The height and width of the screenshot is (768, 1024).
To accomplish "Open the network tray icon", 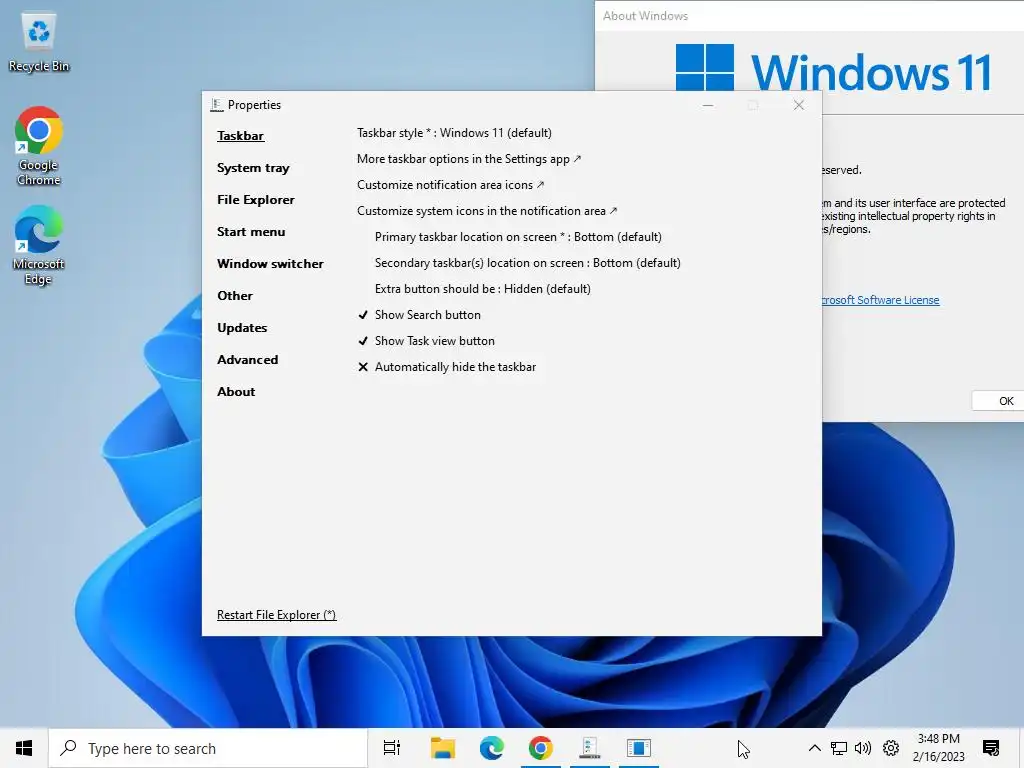I will point(839,748).
